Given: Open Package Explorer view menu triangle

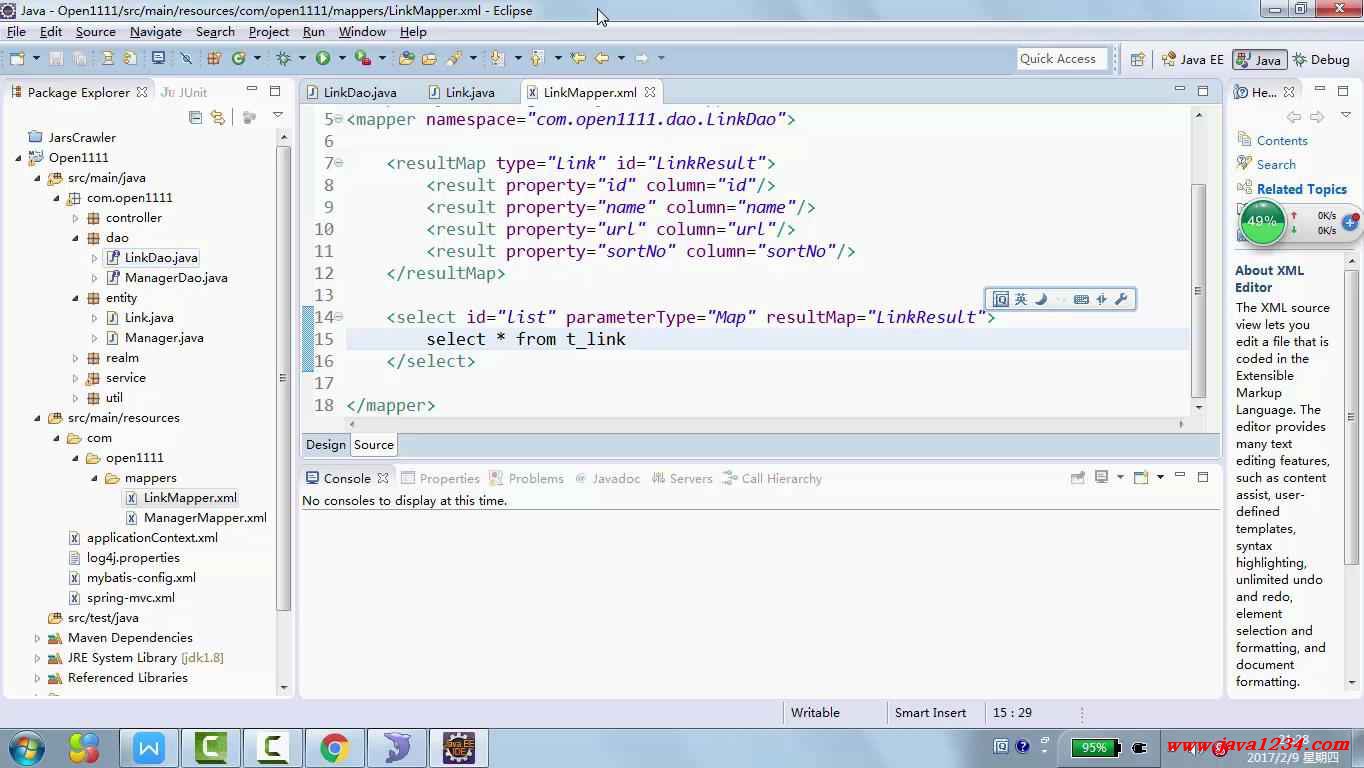Looking at the screenshot, I should [277, 116].
